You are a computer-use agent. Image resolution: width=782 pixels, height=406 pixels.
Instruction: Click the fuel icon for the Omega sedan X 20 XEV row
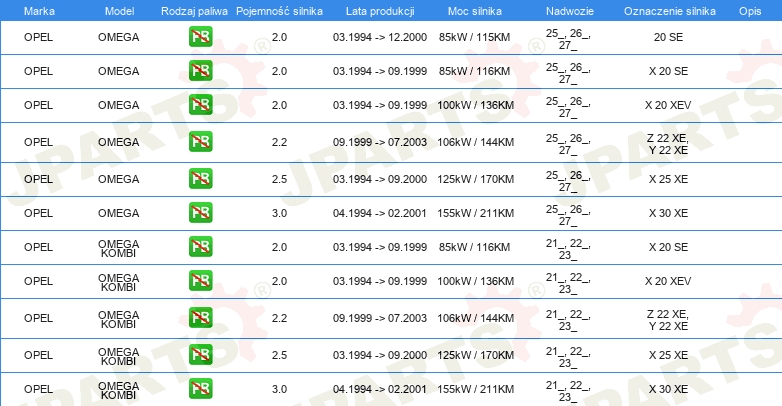200,105
